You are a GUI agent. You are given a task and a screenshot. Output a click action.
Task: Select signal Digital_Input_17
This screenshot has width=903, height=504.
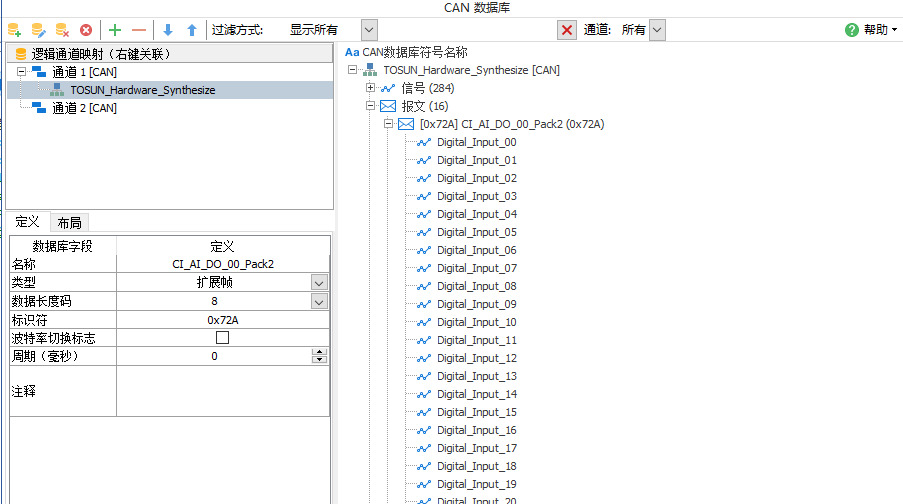(476, 448)
